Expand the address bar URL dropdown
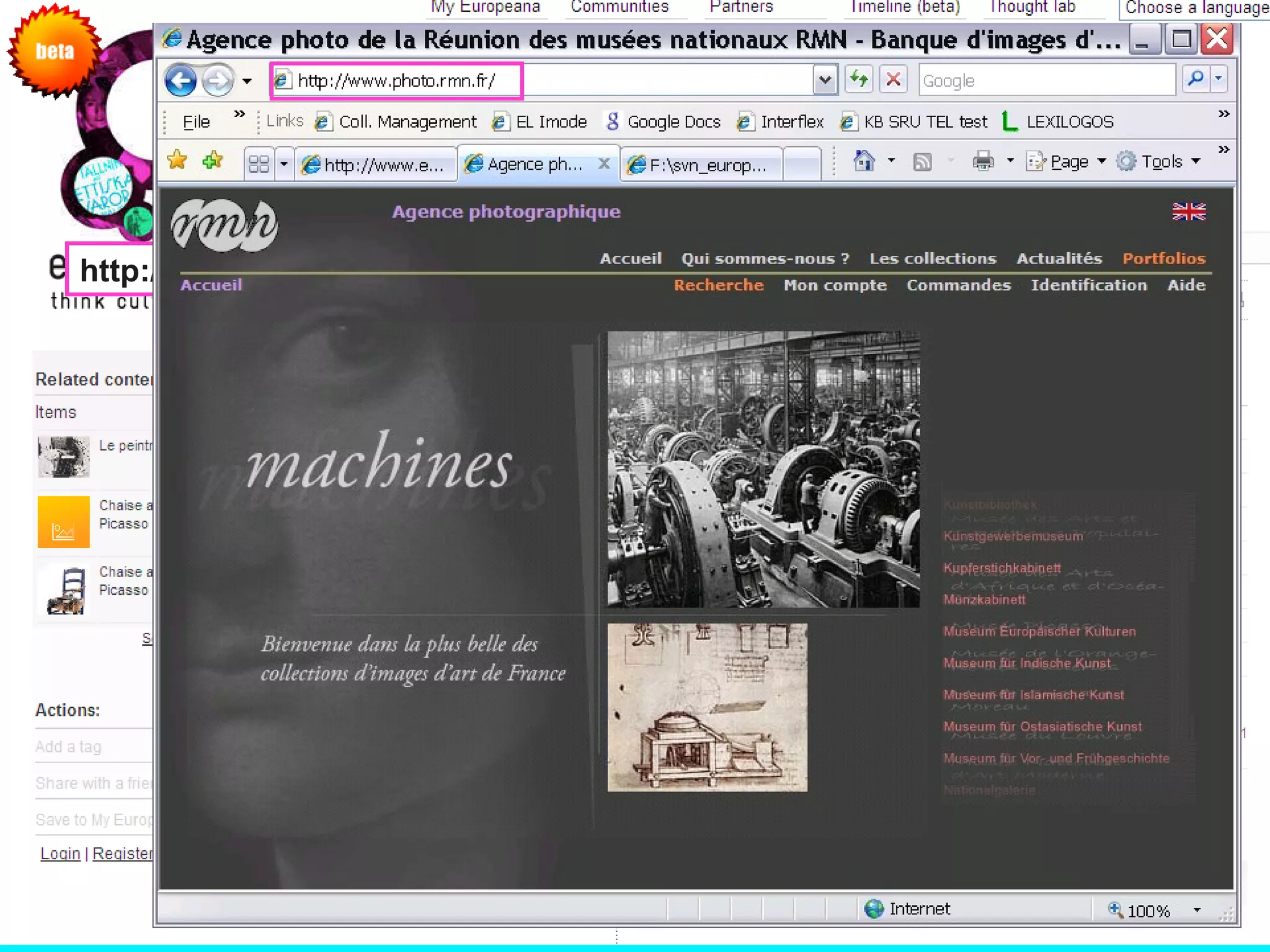The width and height of the screenshot is (1270, 952). (x=825, y=80)
